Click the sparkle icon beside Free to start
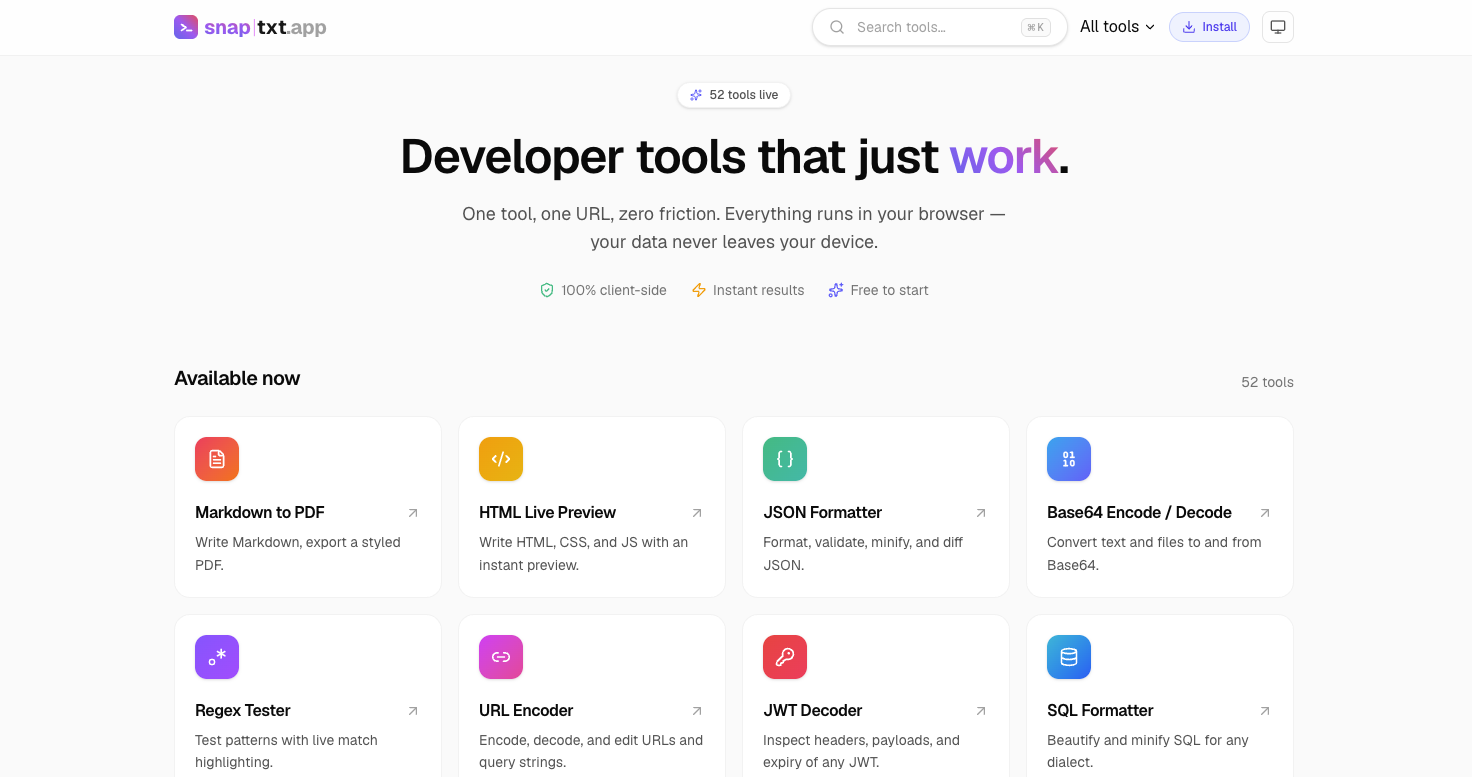Screen dimensions: 1472x777 click(x=836, y=290)
